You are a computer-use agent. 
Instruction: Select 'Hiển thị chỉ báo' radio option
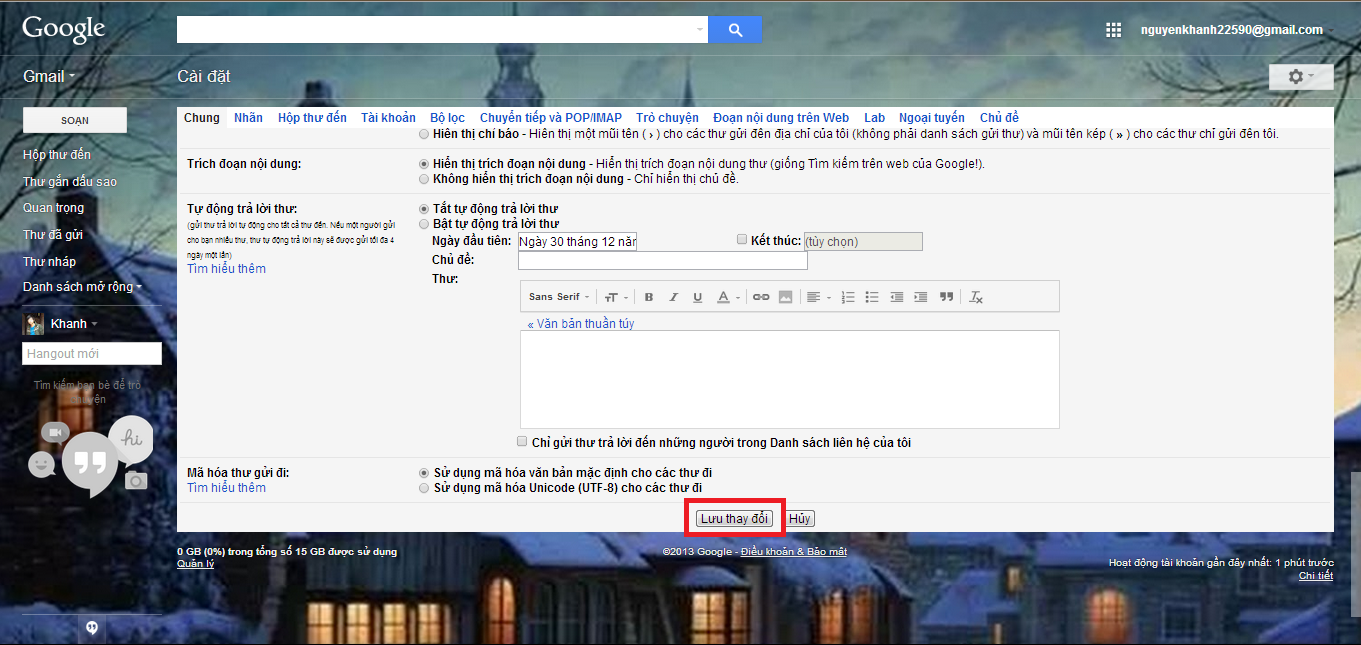(424, 134)
